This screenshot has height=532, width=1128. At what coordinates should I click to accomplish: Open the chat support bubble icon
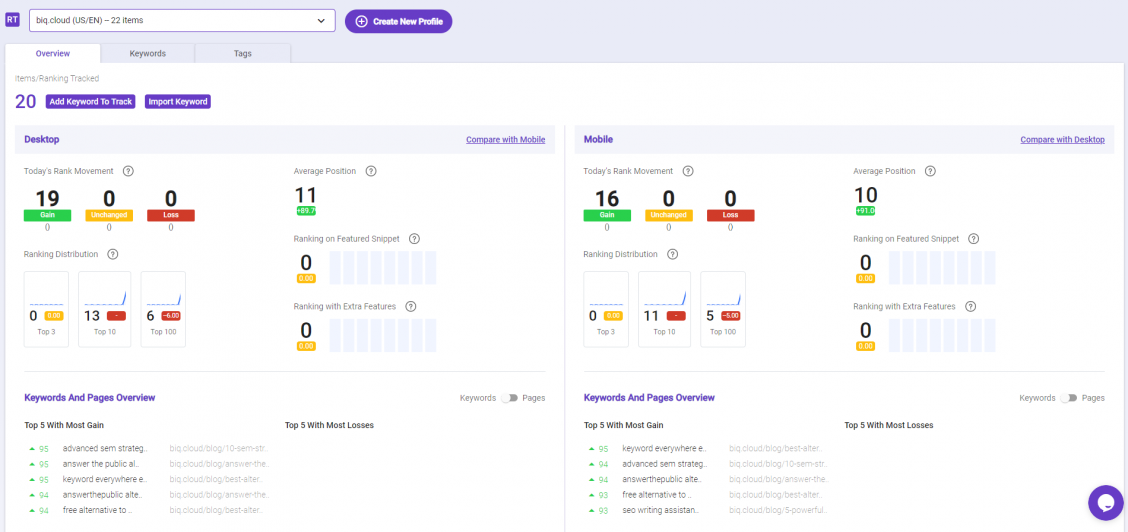[x=1106, y=503]
